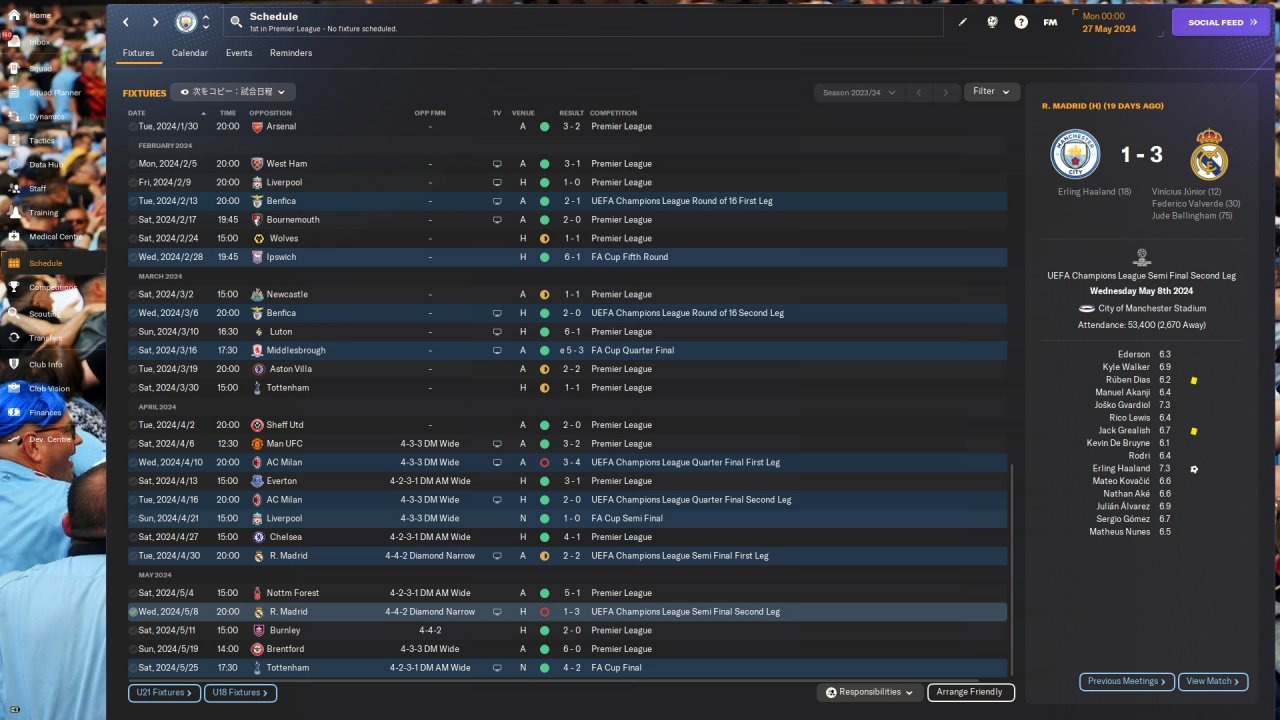
Task: Toggle the select circle on the Arsenal fixture row
Action: tap(133, 127)
